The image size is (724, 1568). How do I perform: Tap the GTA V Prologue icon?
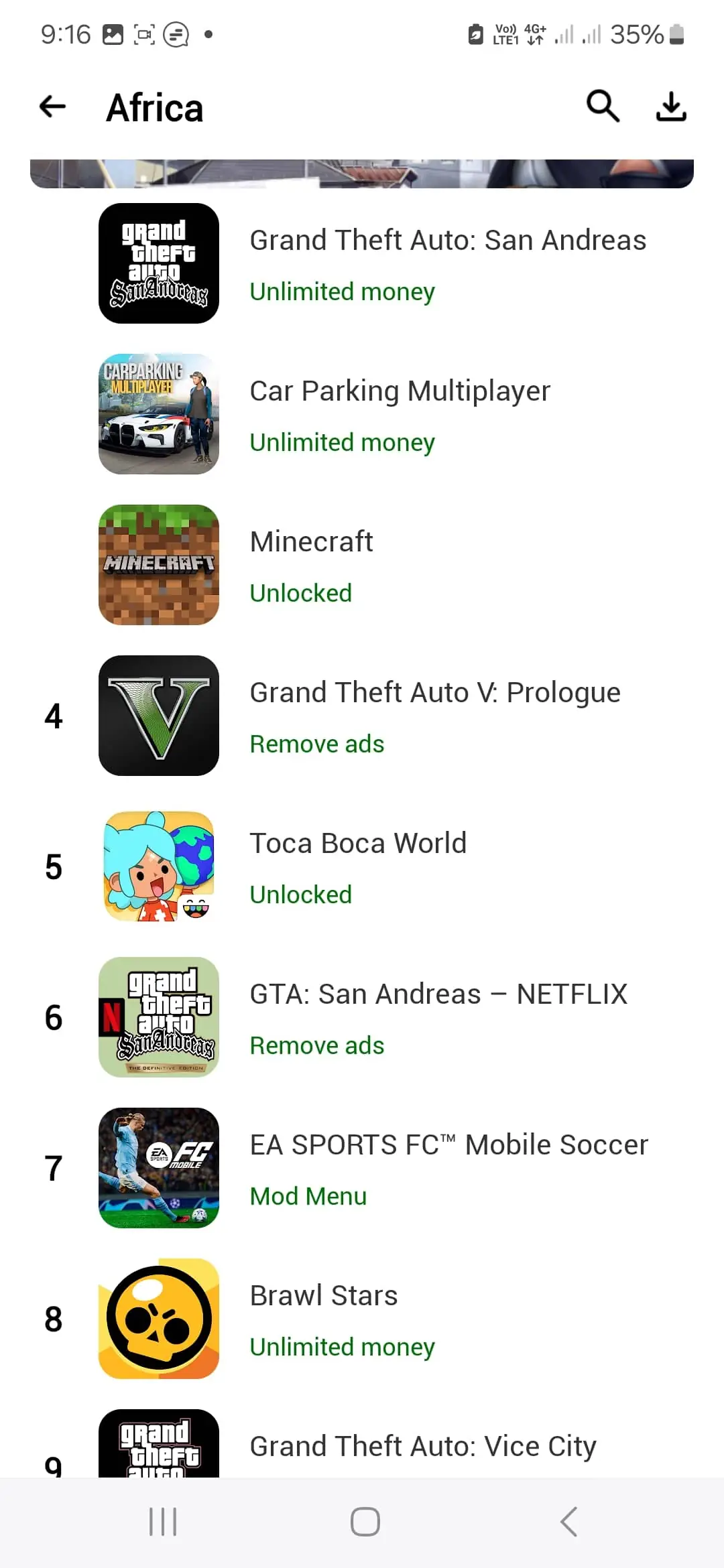159,716
